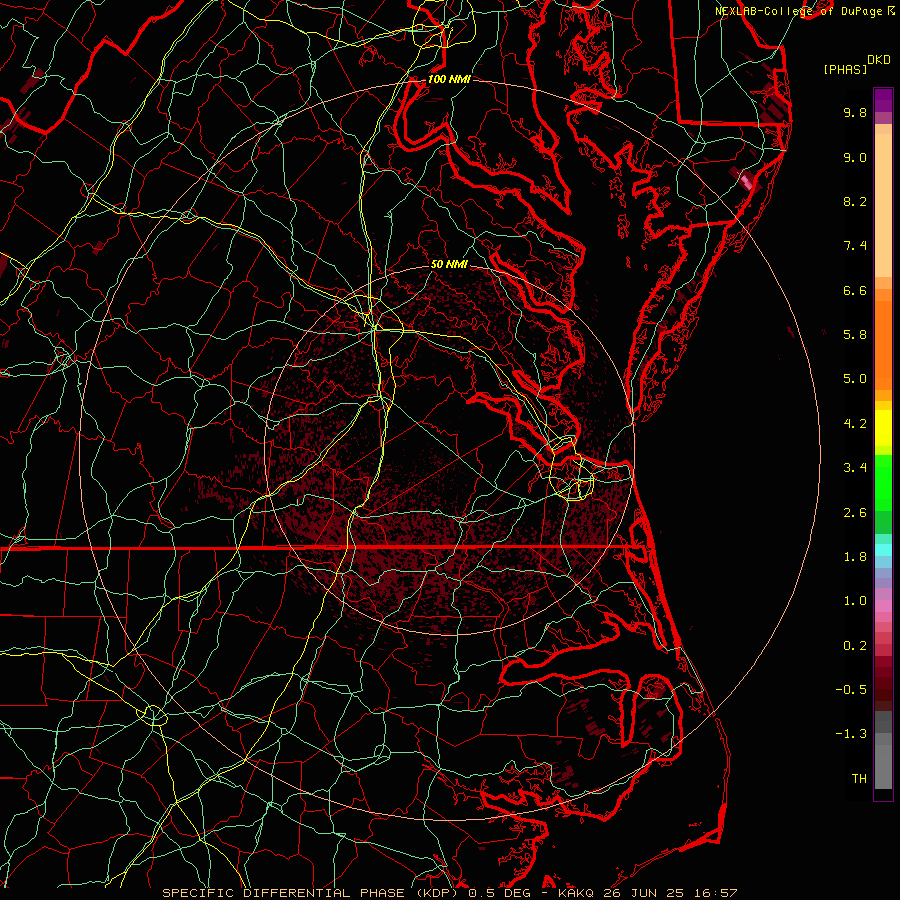This screenshot has height=900, width=900.
Task: Click the "DKD" label above the color scale
Action: tap(878, 60)
